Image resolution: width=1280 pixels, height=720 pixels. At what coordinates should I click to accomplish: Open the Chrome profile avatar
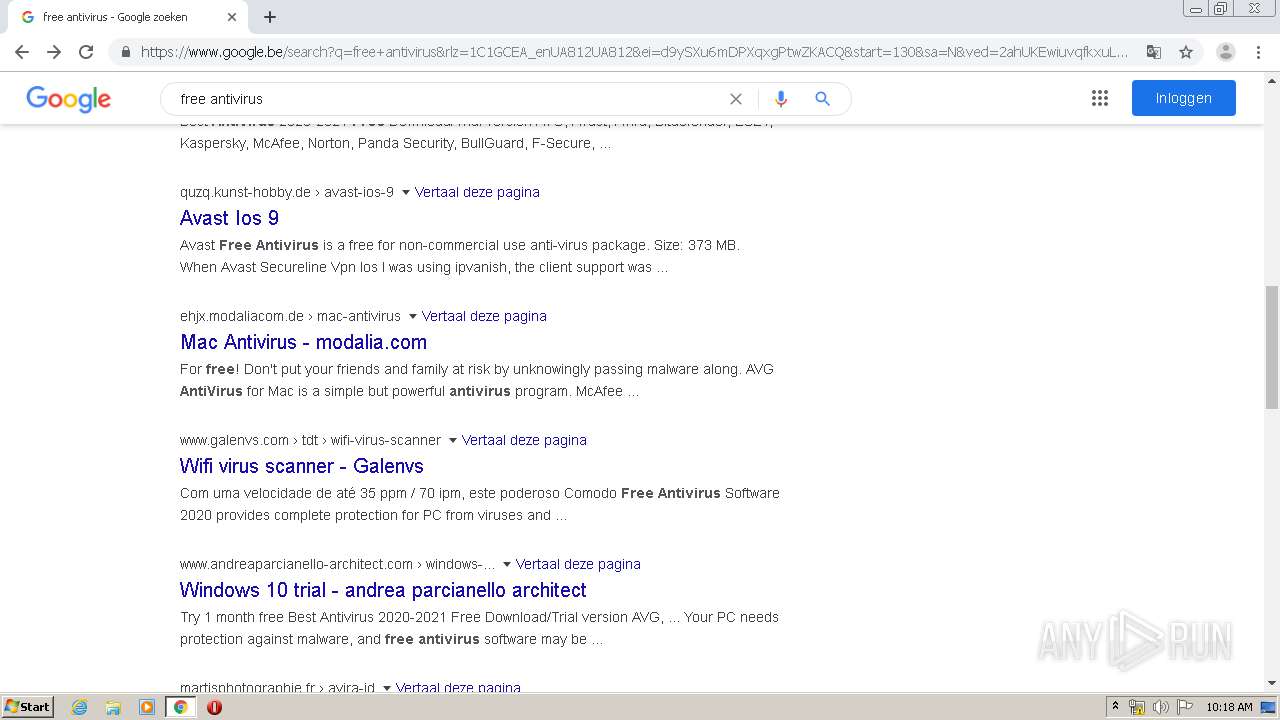coord(1225,52)
